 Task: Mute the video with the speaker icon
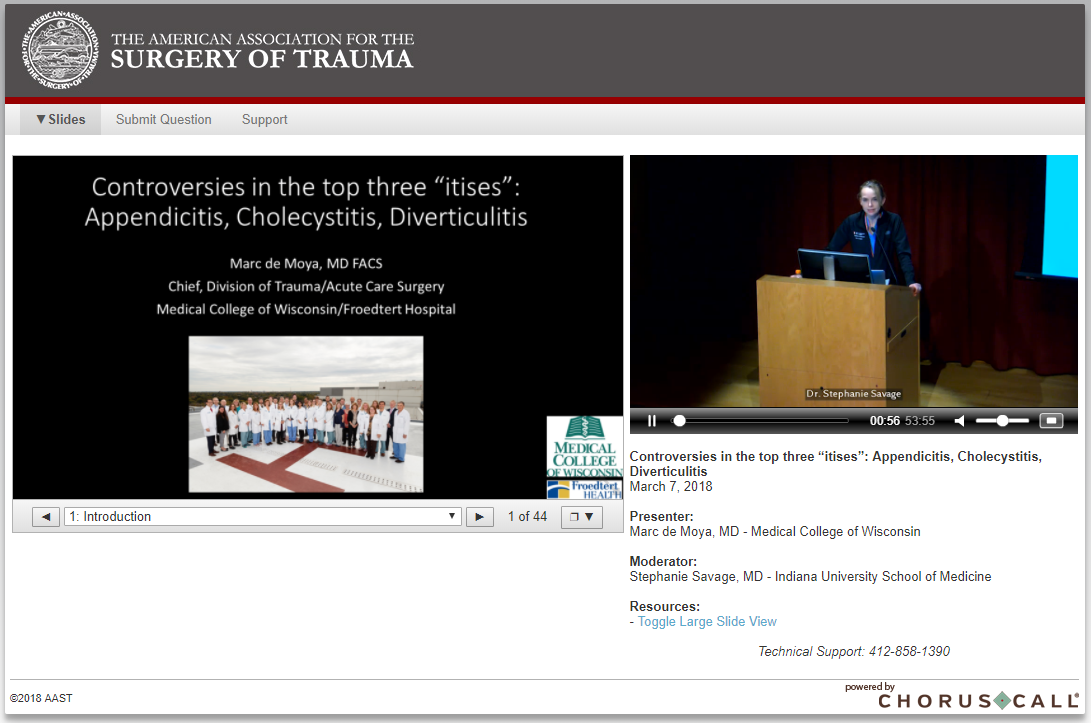tap(959, 421)
